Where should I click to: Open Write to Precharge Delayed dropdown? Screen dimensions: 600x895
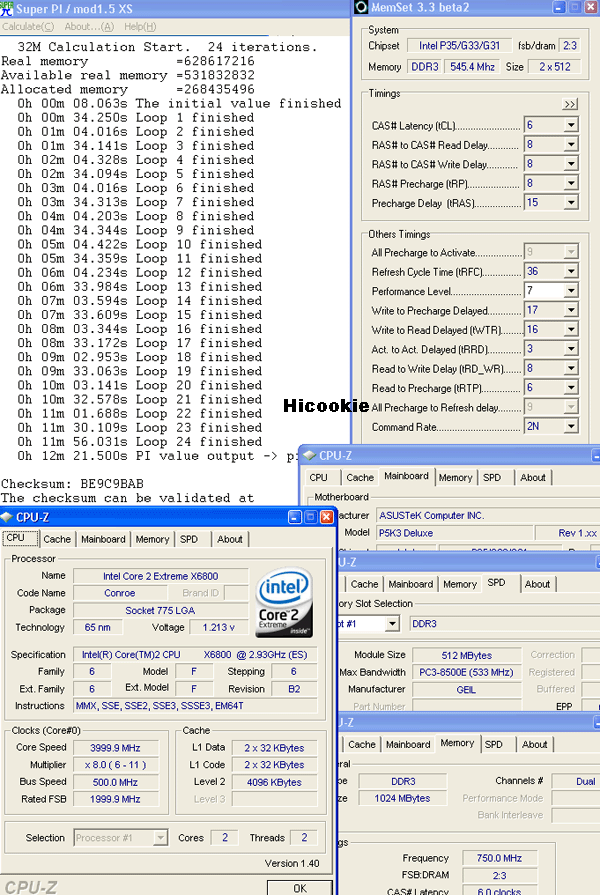point(571,310)
